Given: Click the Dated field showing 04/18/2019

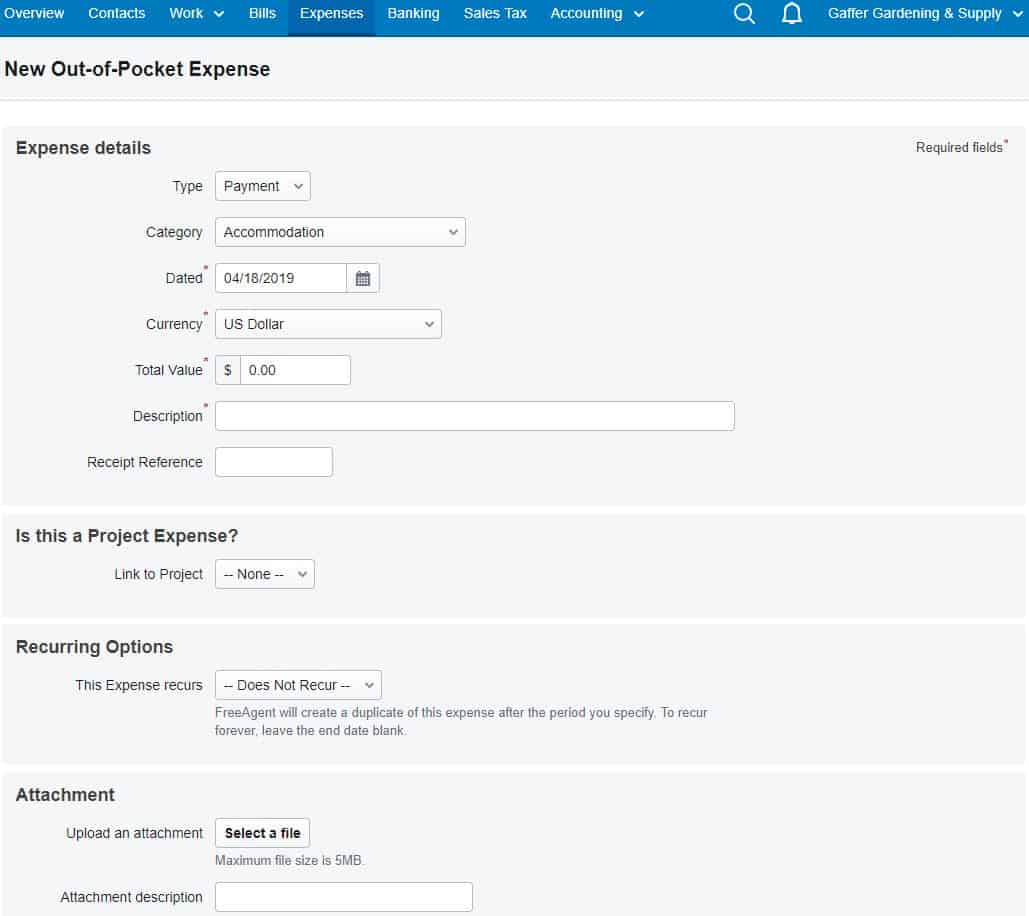Looking at the screenshot, I should 281,278.
